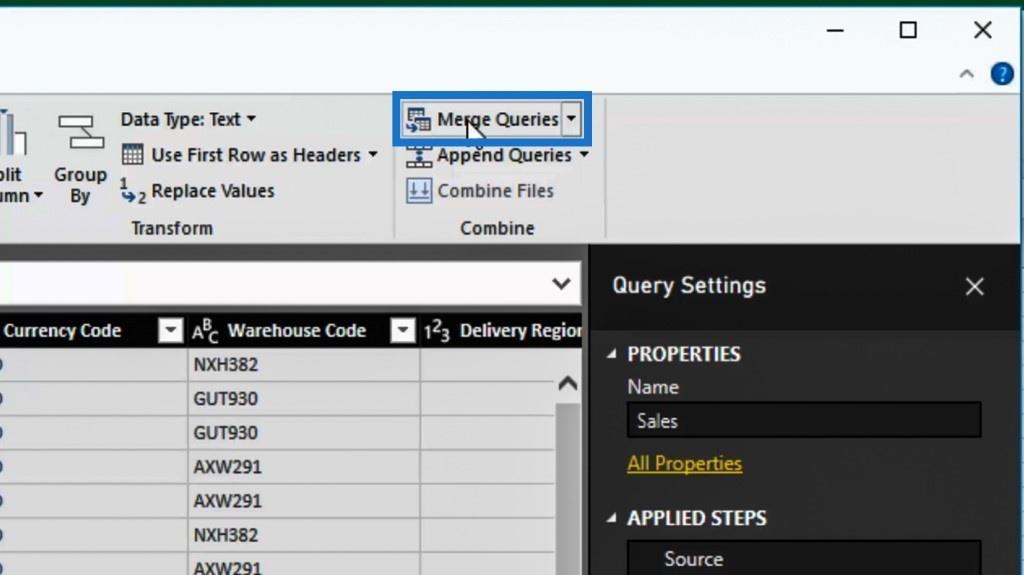Open the Merge Queries dropdown arrow

(x=571, y=119)
